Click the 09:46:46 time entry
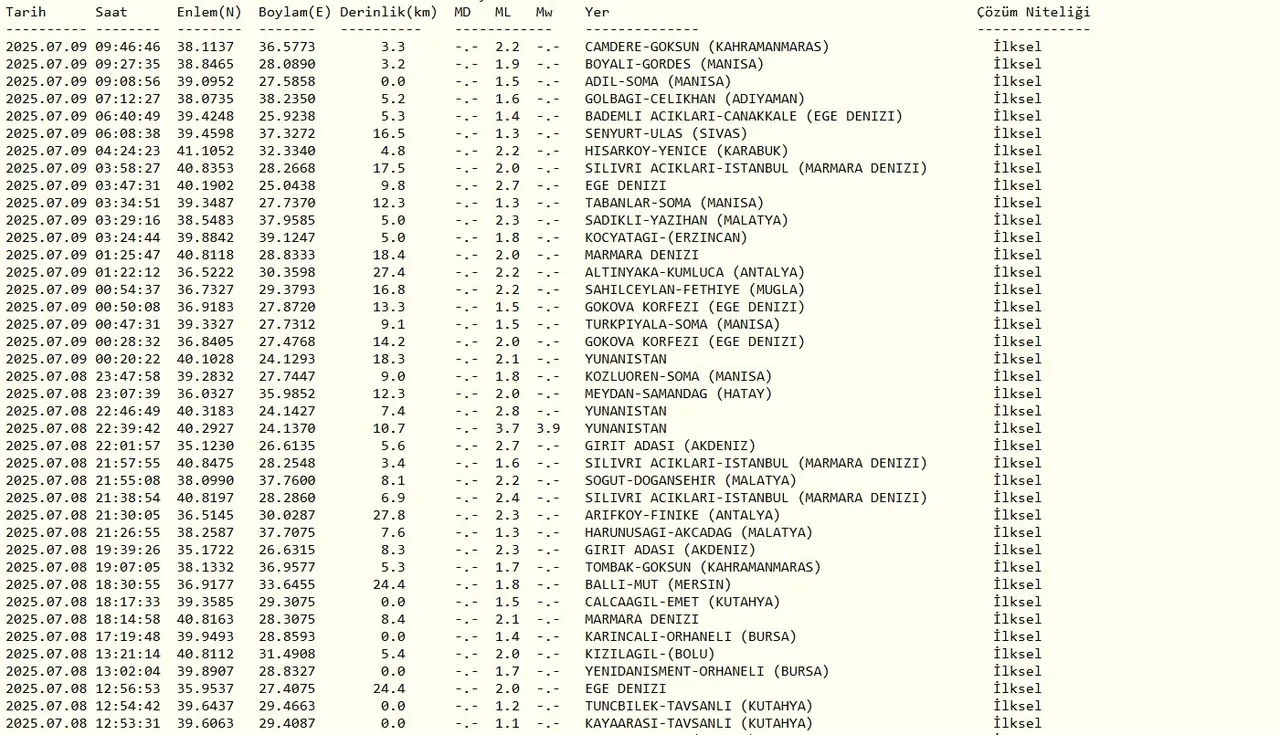Screen dimensions: 1280x735 tap(127, 47)
